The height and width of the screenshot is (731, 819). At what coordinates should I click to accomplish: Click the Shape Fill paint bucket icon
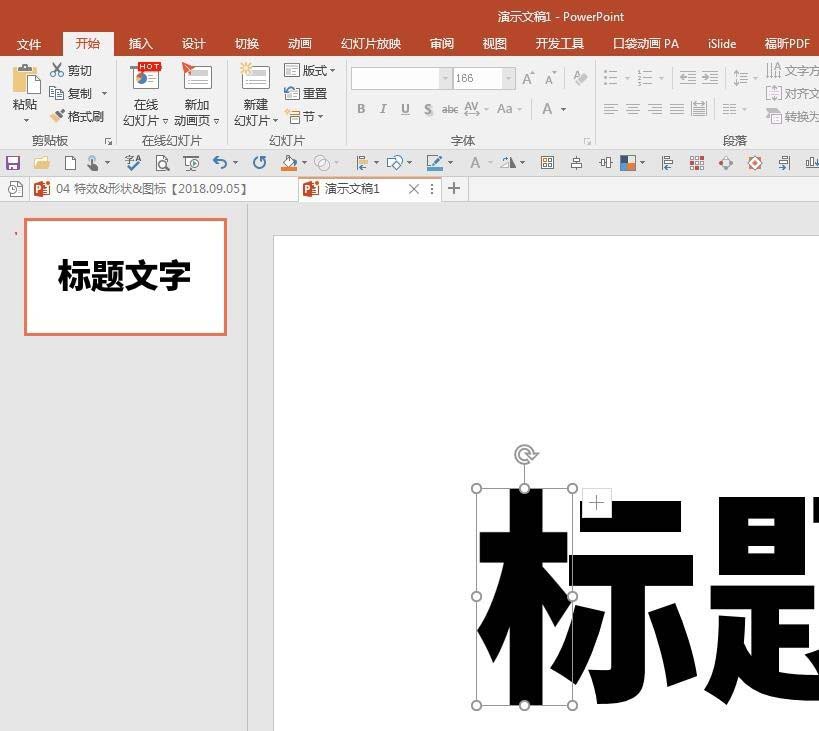click(289, 163)
